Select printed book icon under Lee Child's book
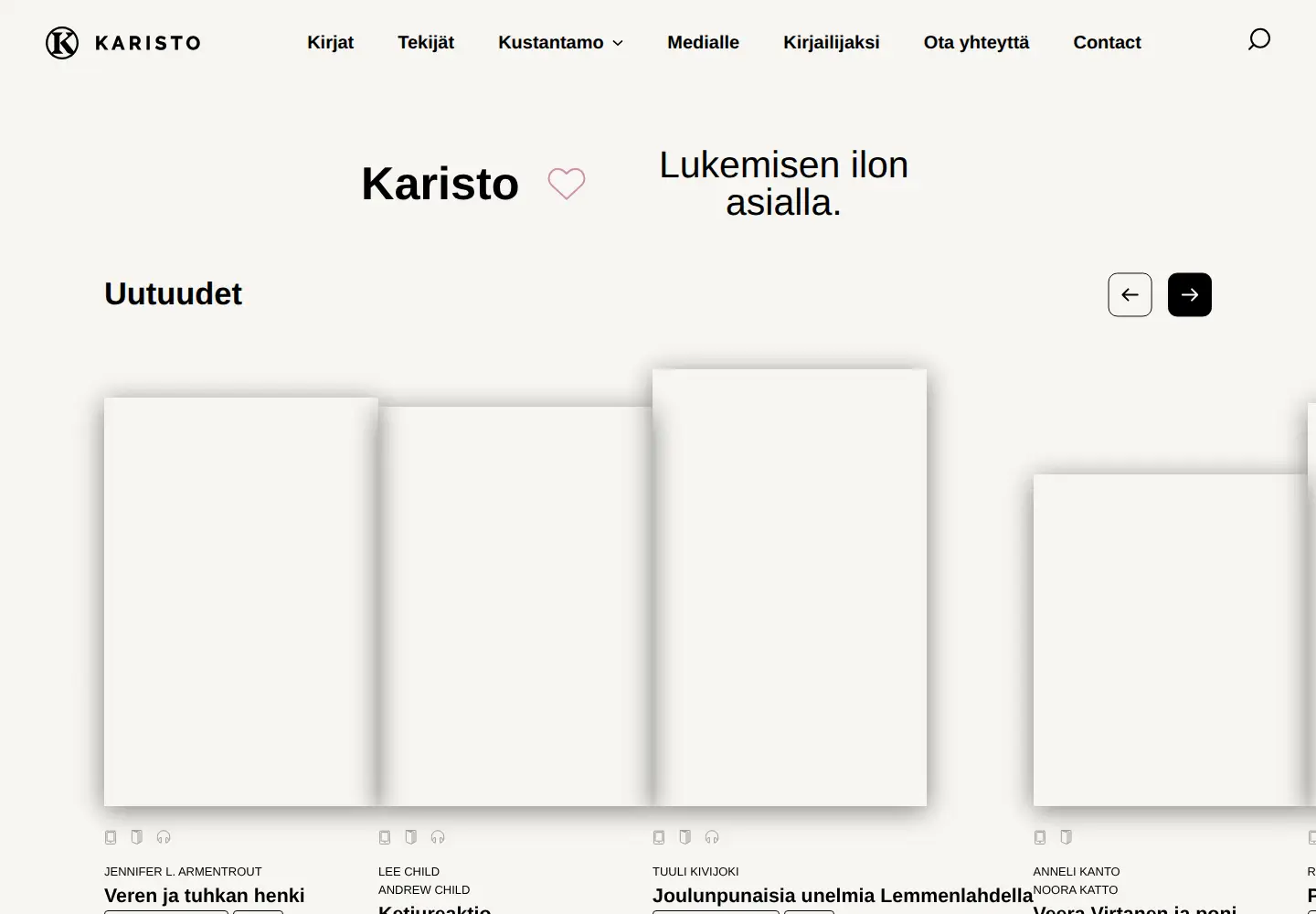 pos(411,837)
